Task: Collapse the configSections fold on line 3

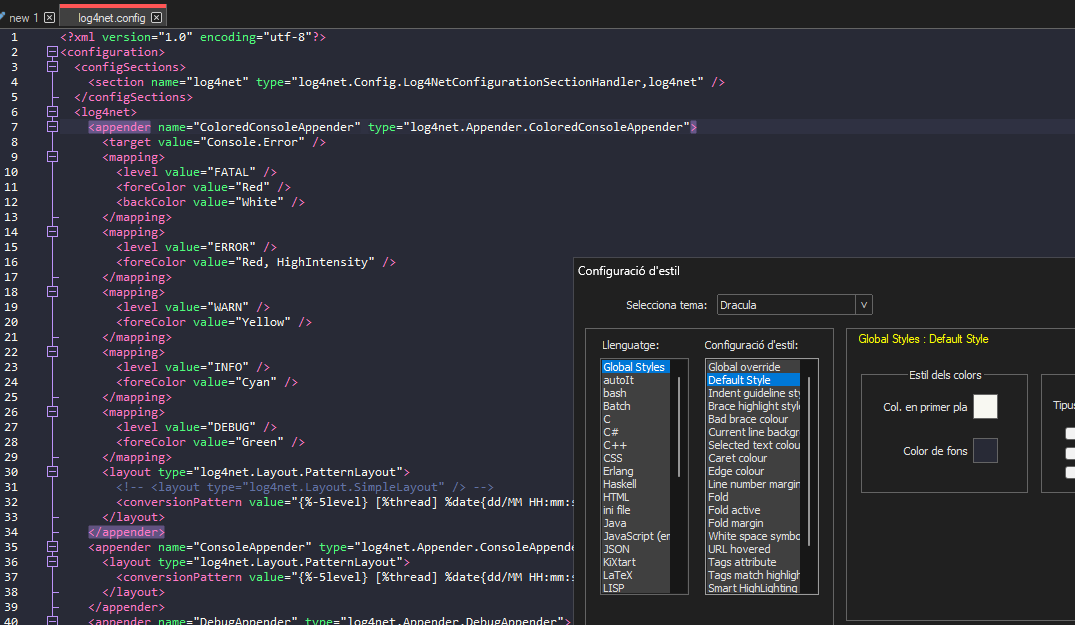Action: click(52, 67)
